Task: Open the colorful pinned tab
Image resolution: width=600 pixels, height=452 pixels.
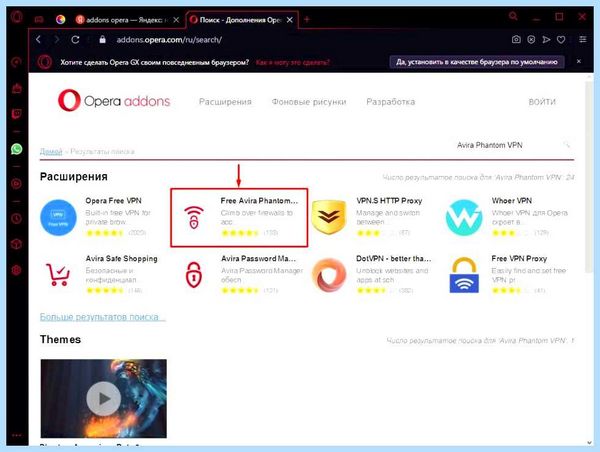Action: pyautogui.click(x=60, y=20)
